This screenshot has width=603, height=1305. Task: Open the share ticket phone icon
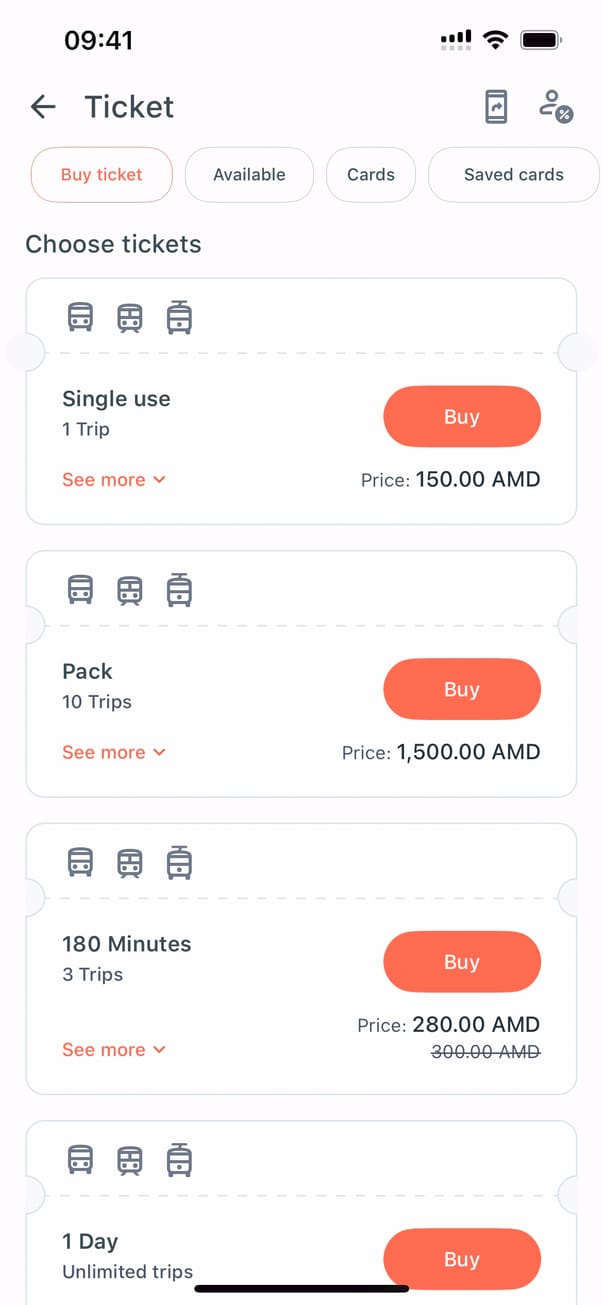(x=496, y=107)
